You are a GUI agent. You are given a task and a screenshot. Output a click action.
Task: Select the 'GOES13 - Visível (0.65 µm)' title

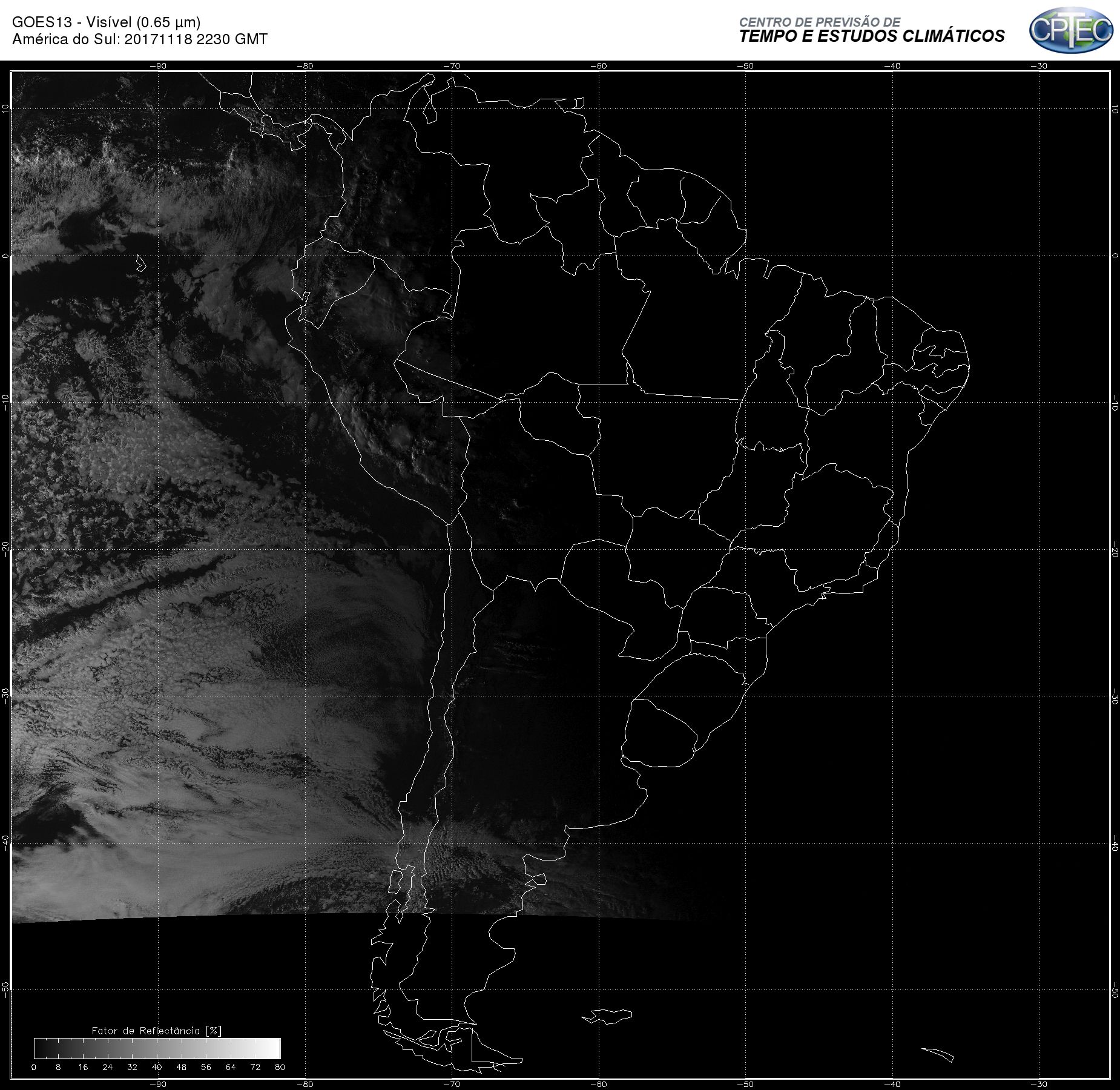tap(107, 22)
